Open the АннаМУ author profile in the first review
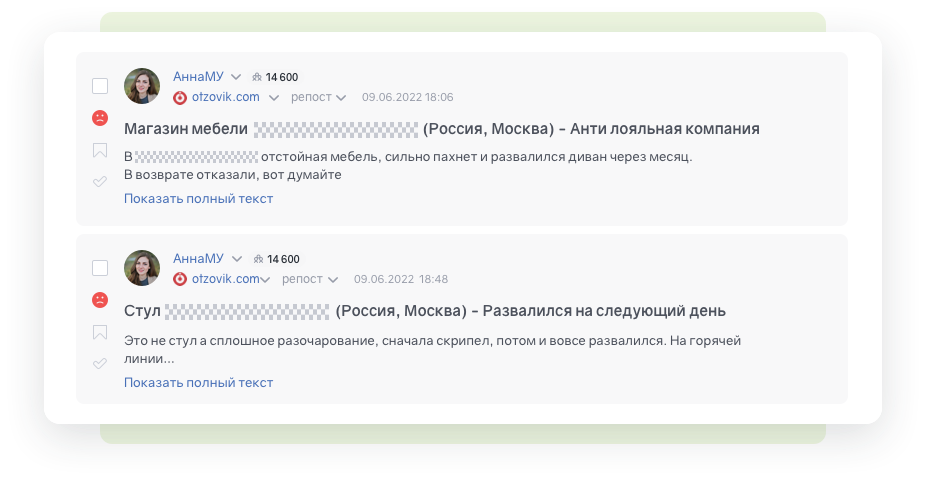The width and height of the screenshot is (926, 480). 198,77
